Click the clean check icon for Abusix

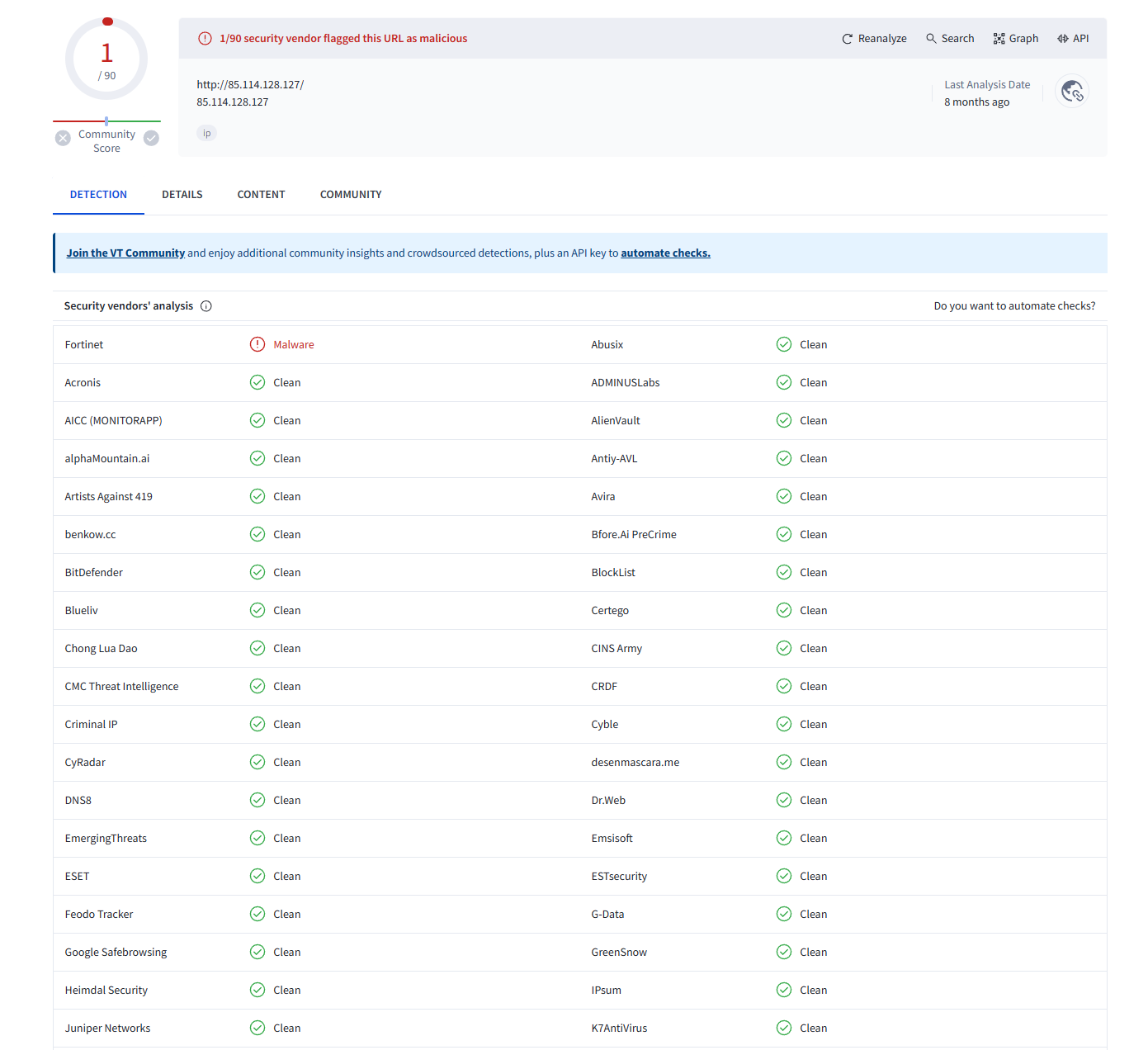point(784,344)
